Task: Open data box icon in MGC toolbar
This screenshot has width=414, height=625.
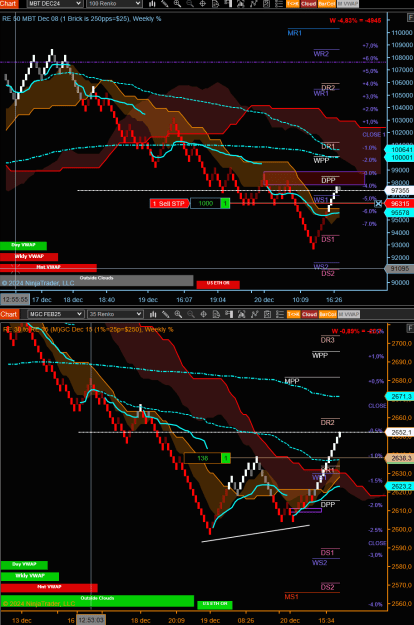Action: point(216,314)
